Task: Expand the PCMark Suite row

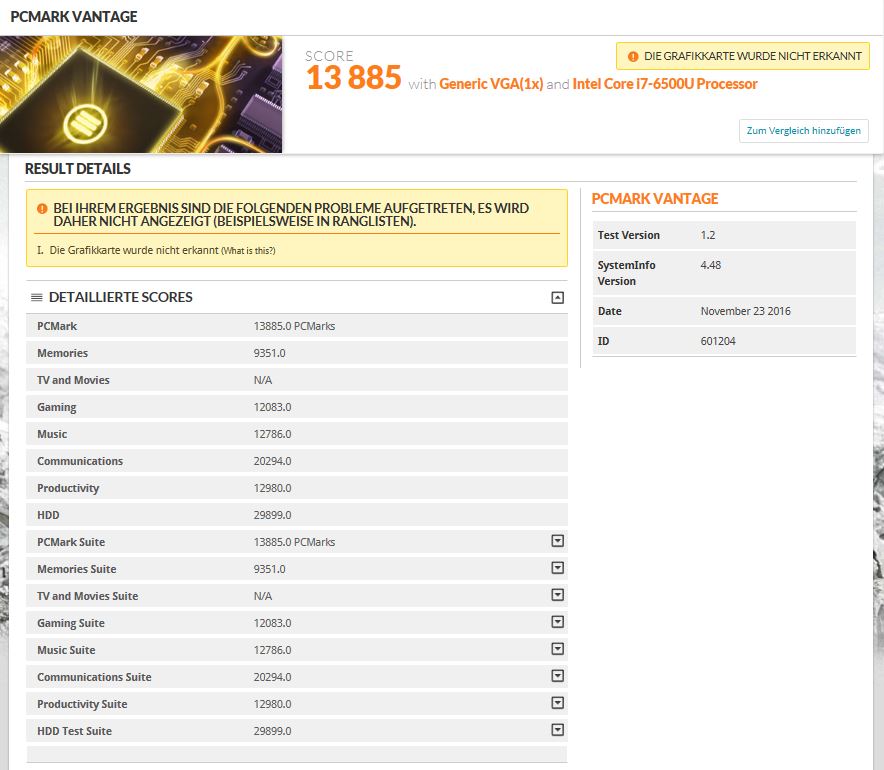Action: pos(557,541)
